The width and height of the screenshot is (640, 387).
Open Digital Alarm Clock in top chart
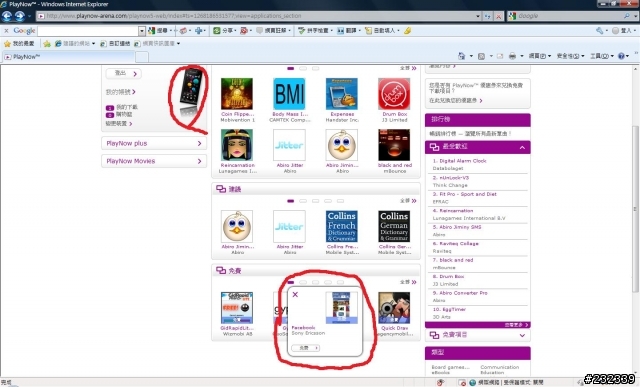[462, 161]
